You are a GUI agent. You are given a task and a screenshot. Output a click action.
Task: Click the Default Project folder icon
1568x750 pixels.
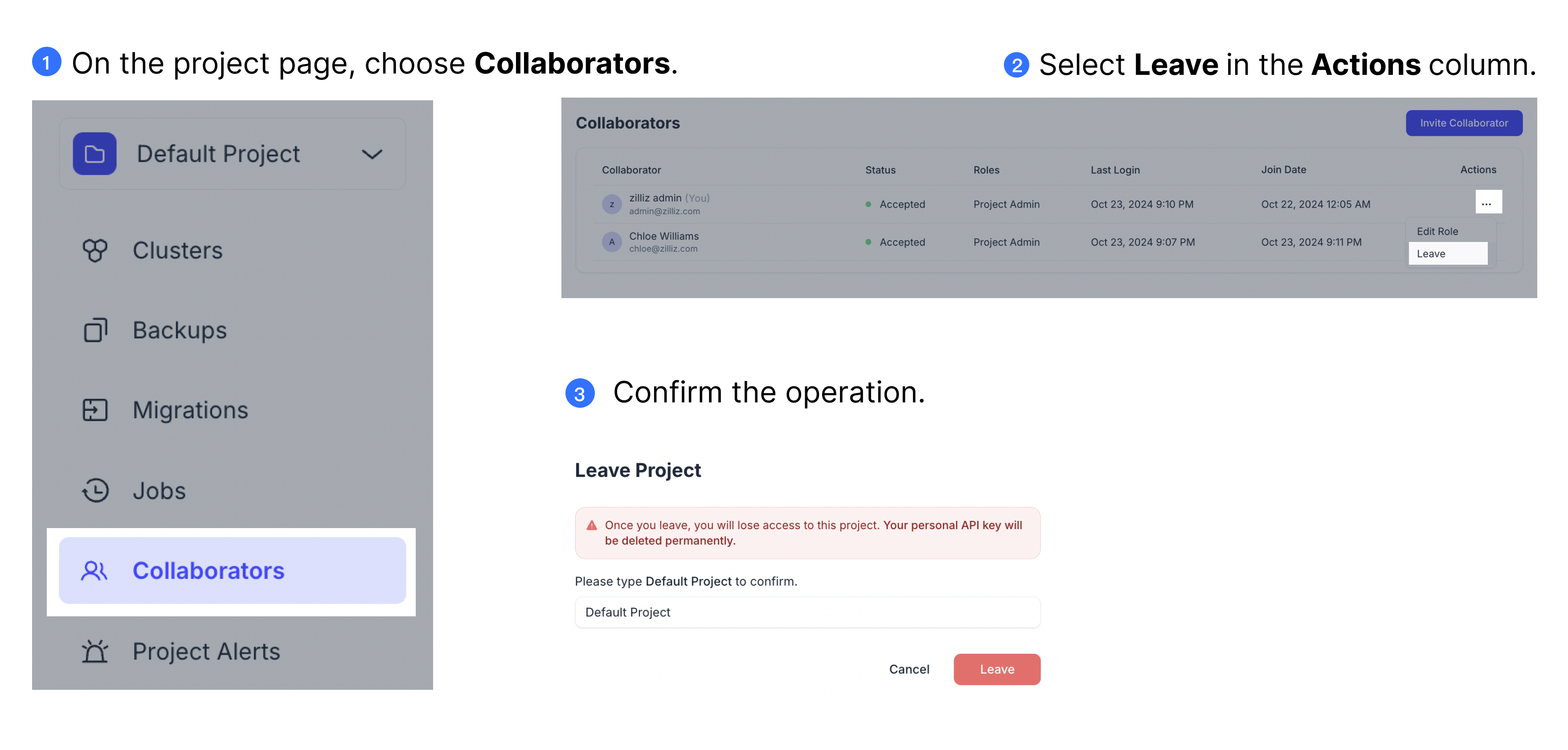pyautogui.click(x=94, y=153)
